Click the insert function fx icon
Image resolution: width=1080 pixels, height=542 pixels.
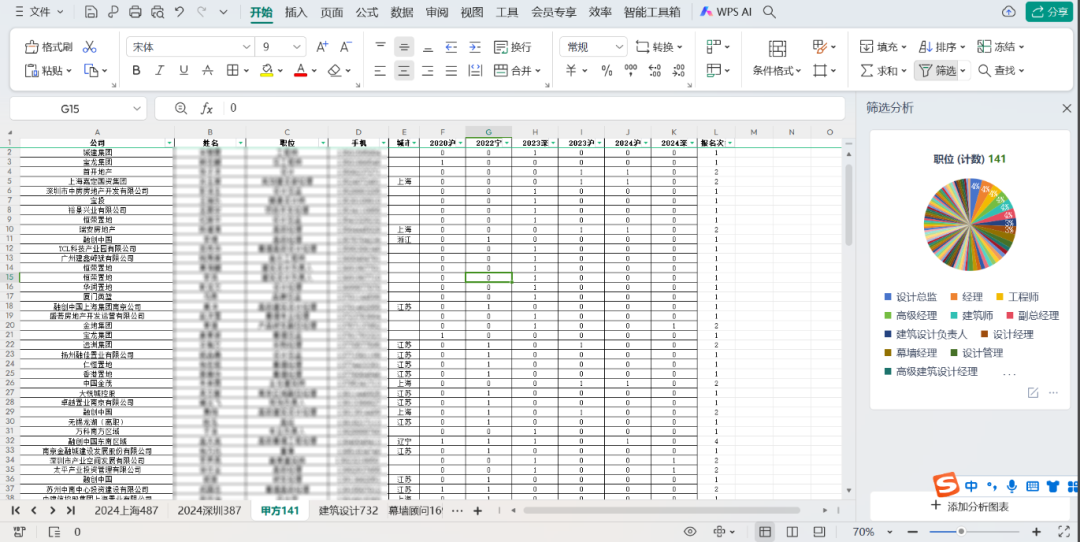[207, 108]
